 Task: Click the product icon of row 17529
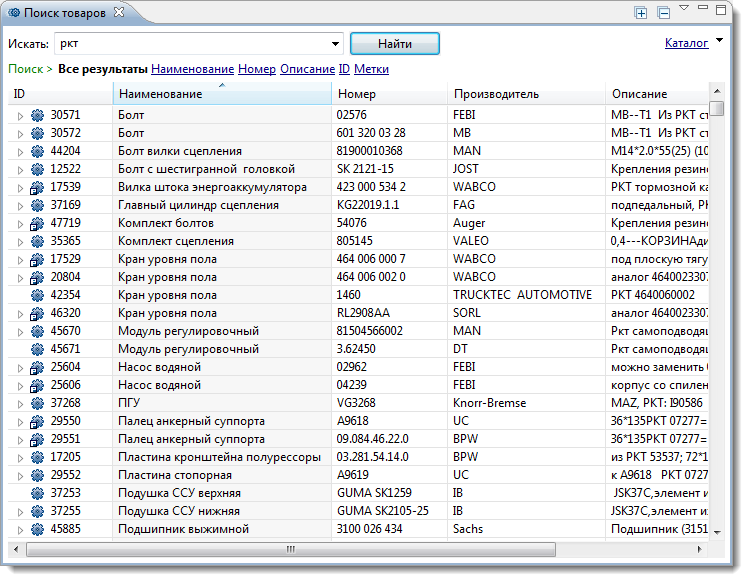[x=37, y=259]
